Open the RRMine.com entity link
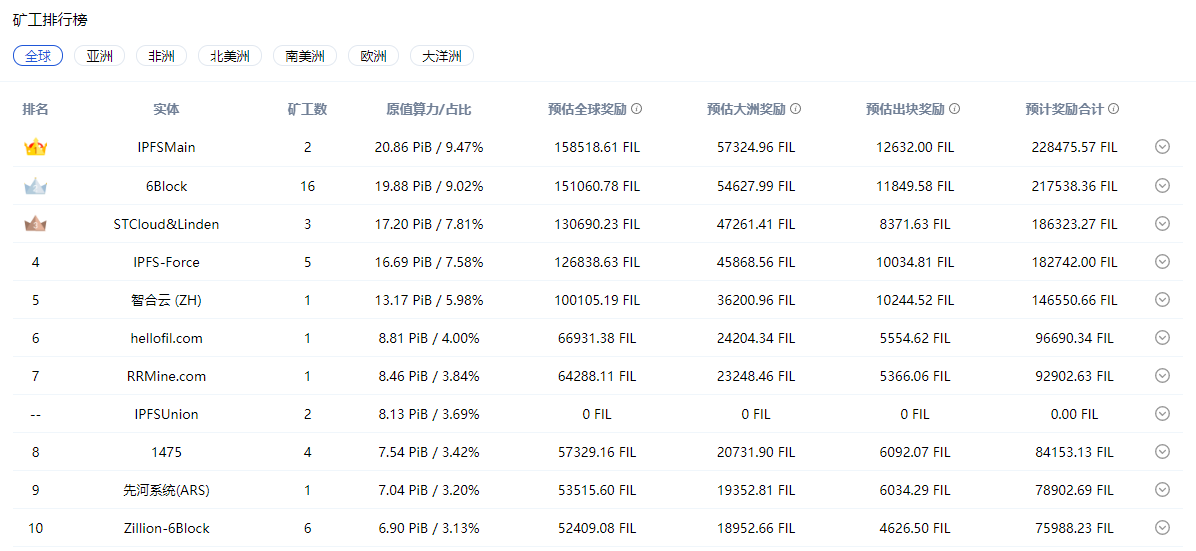Screen dimensions: 1196x551 [x=166, y=375]
